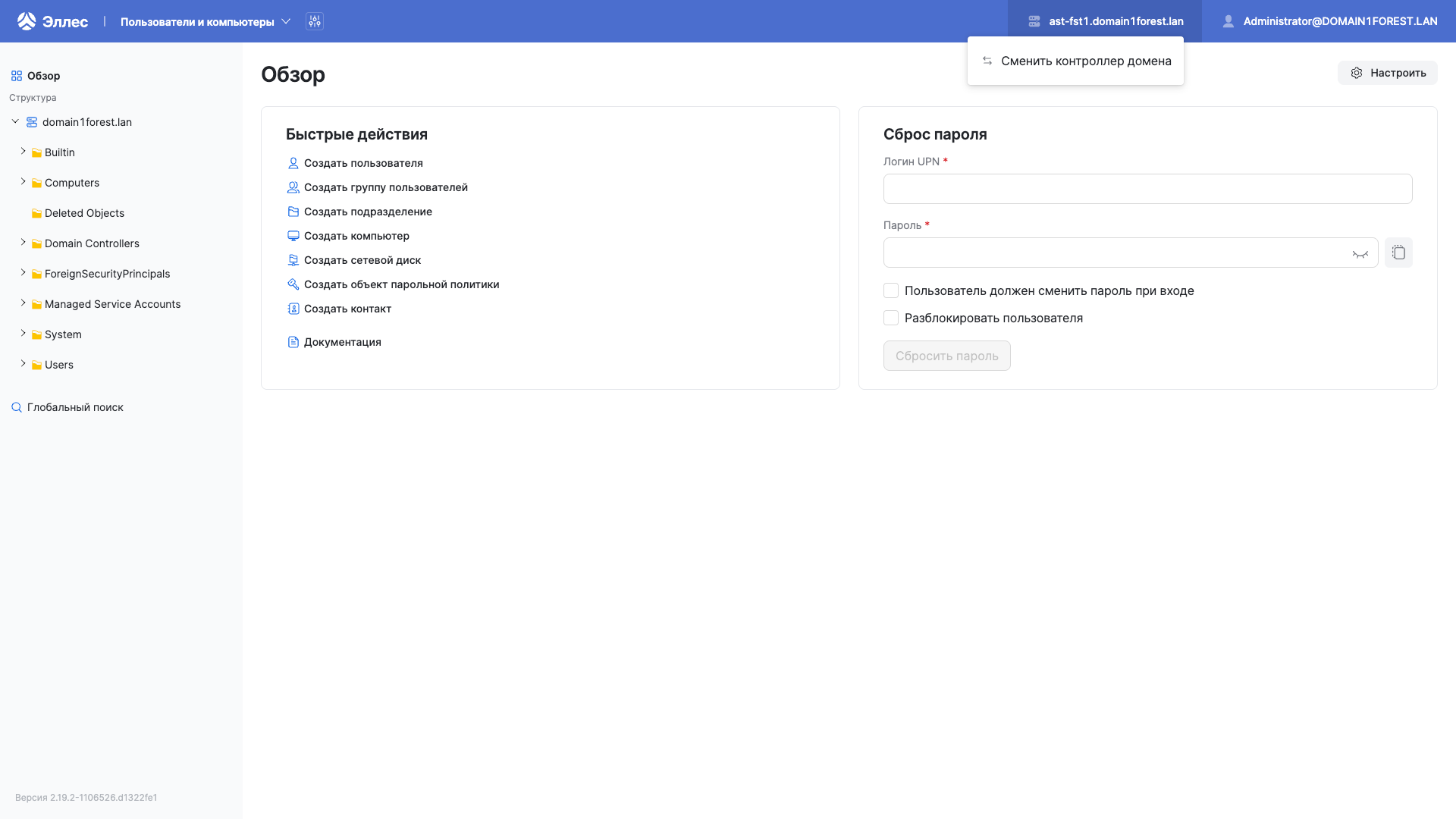The image size is (1456, 819).
Task: Enable the unlock user checkbox
Action: (891, 318)
